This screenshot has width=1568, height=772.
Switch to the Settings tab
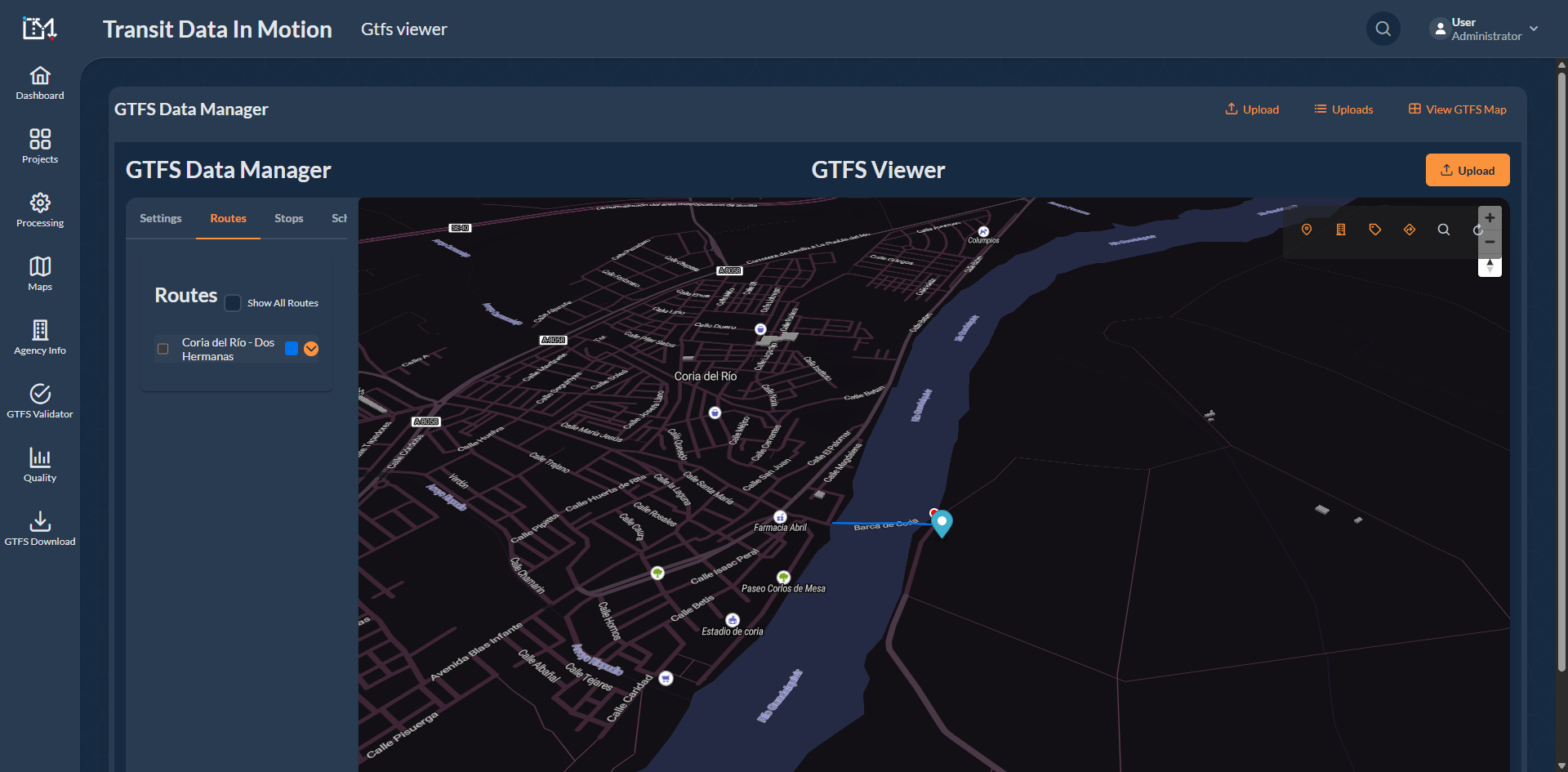[160, 218]
